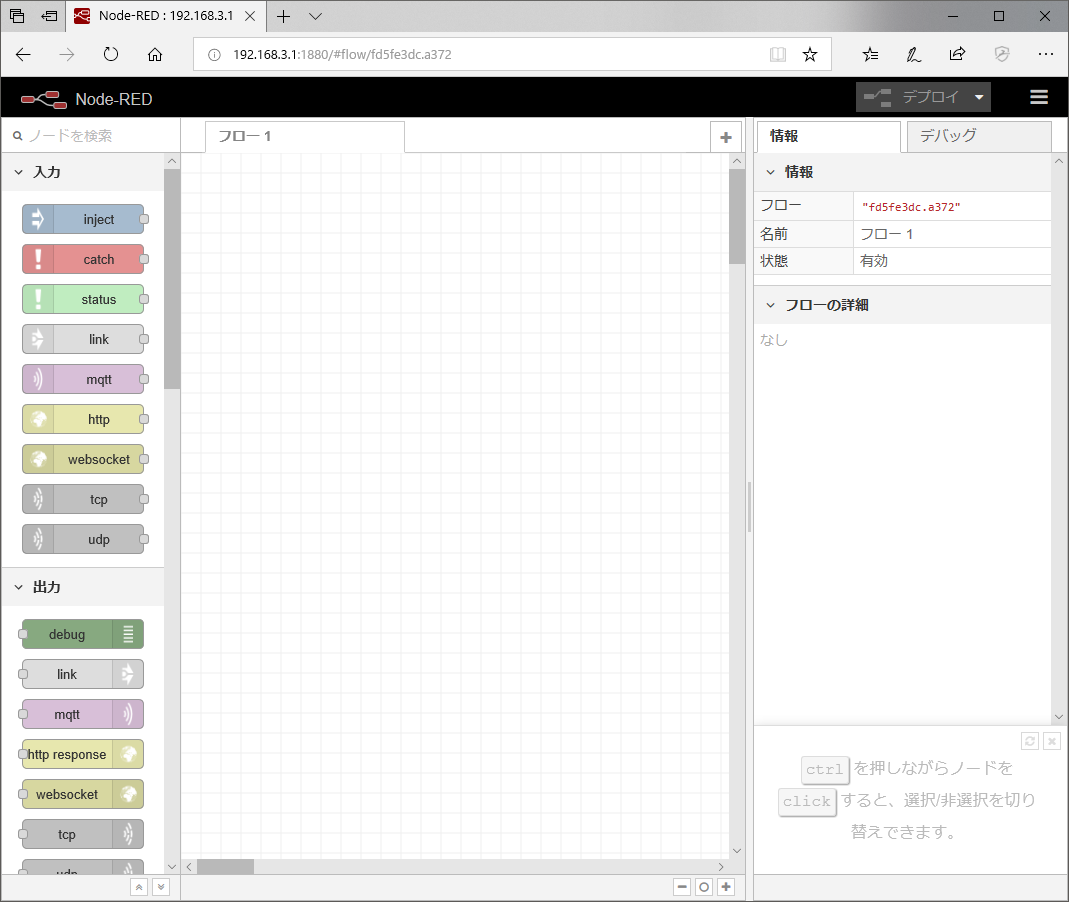1069x902 pixels.
Task: Select the websocket input node
Action: coord(83,460)
